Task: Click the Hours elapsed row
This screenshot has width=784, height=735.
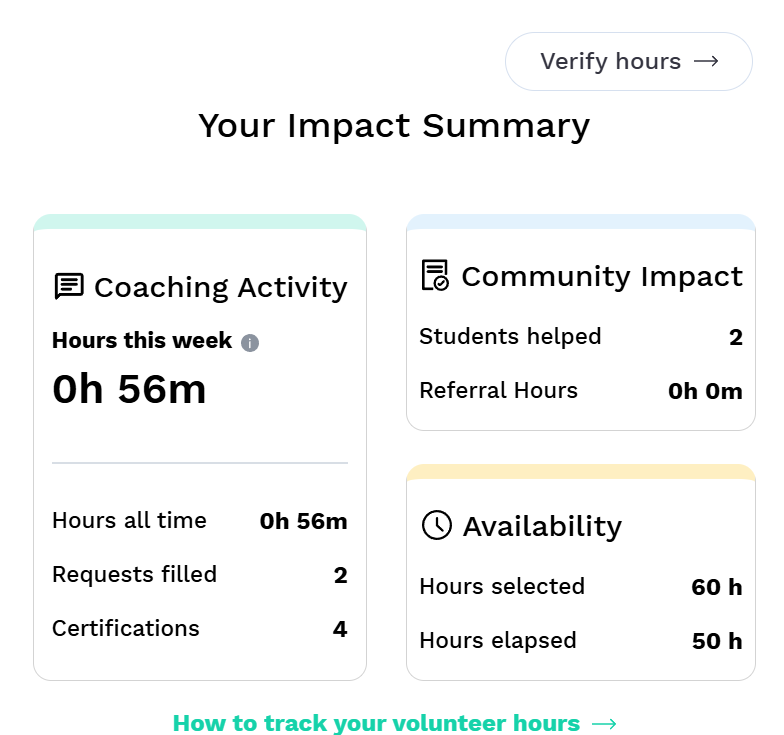Action: pyautogui.click(x=580, y=641)
